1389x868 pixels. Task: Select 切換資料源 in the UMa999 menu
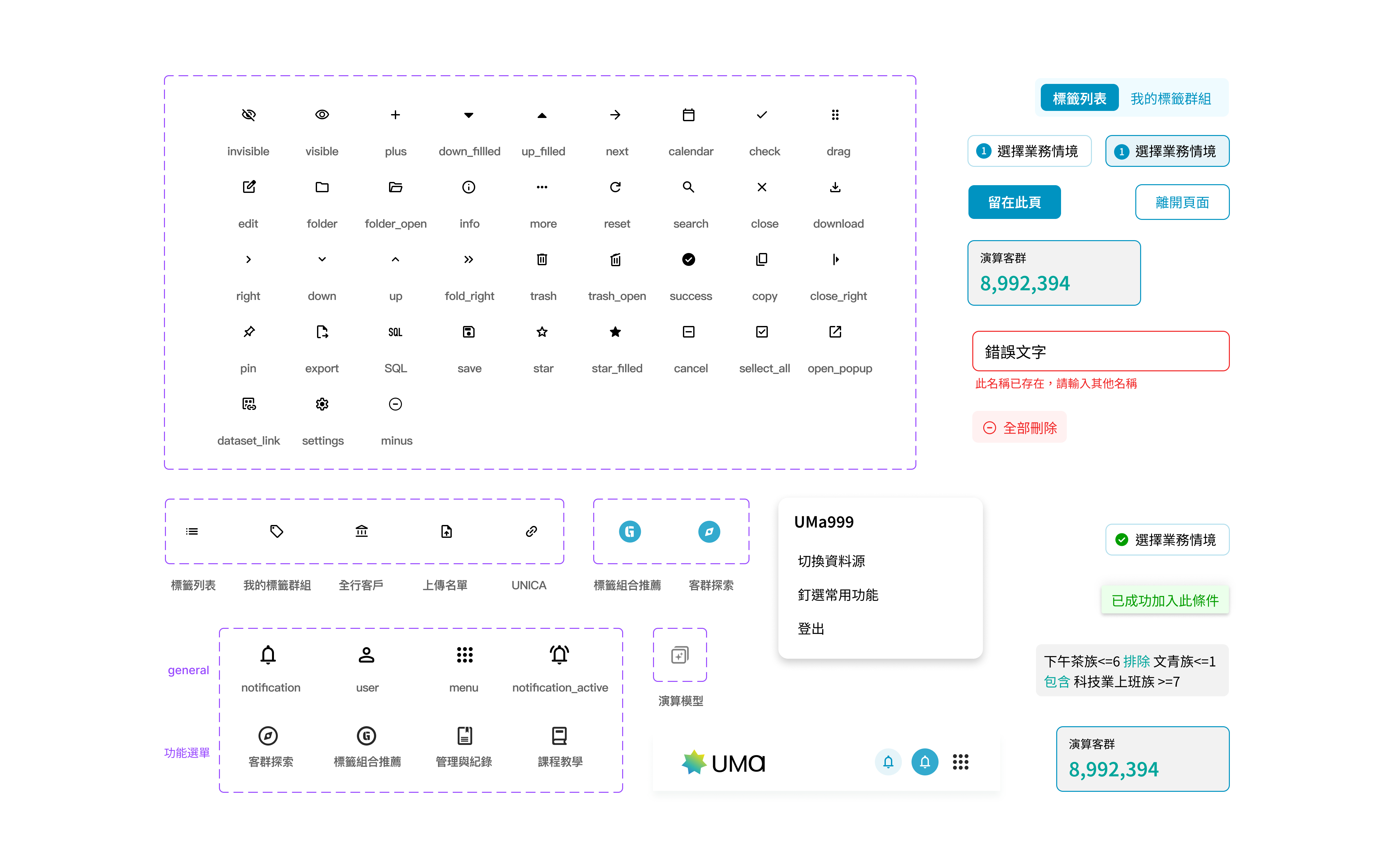click(831, 561)
